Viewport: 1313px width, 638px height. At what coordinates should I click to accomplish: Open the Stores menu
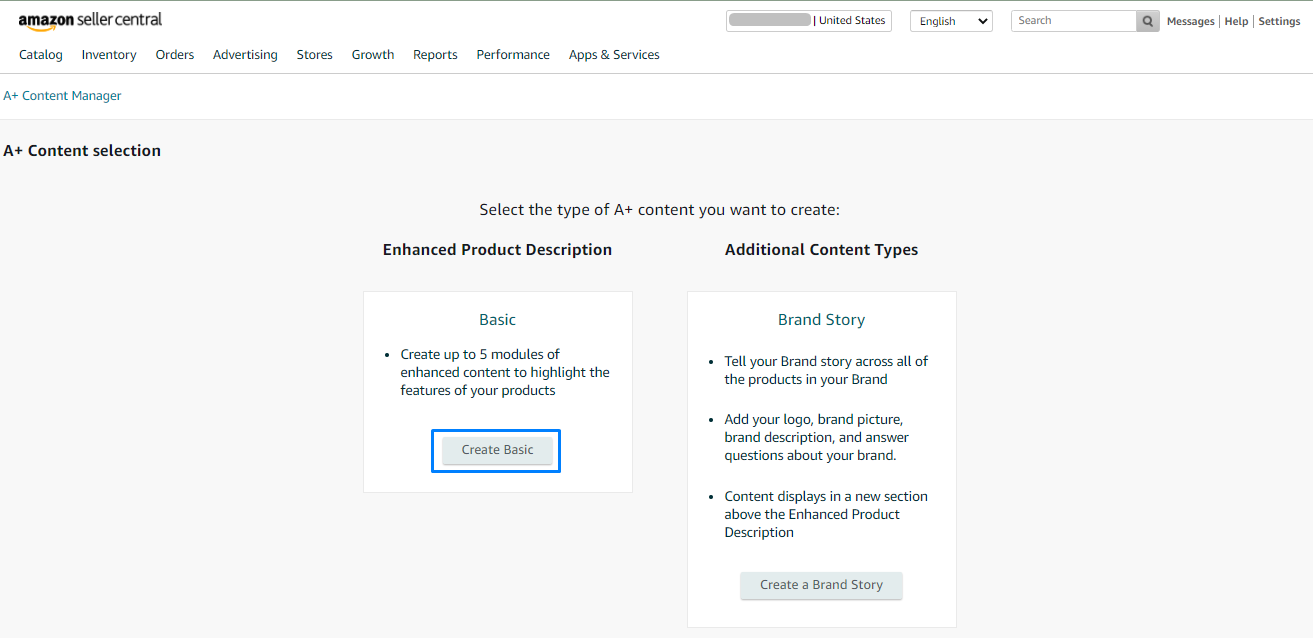(x=315, y=55)
